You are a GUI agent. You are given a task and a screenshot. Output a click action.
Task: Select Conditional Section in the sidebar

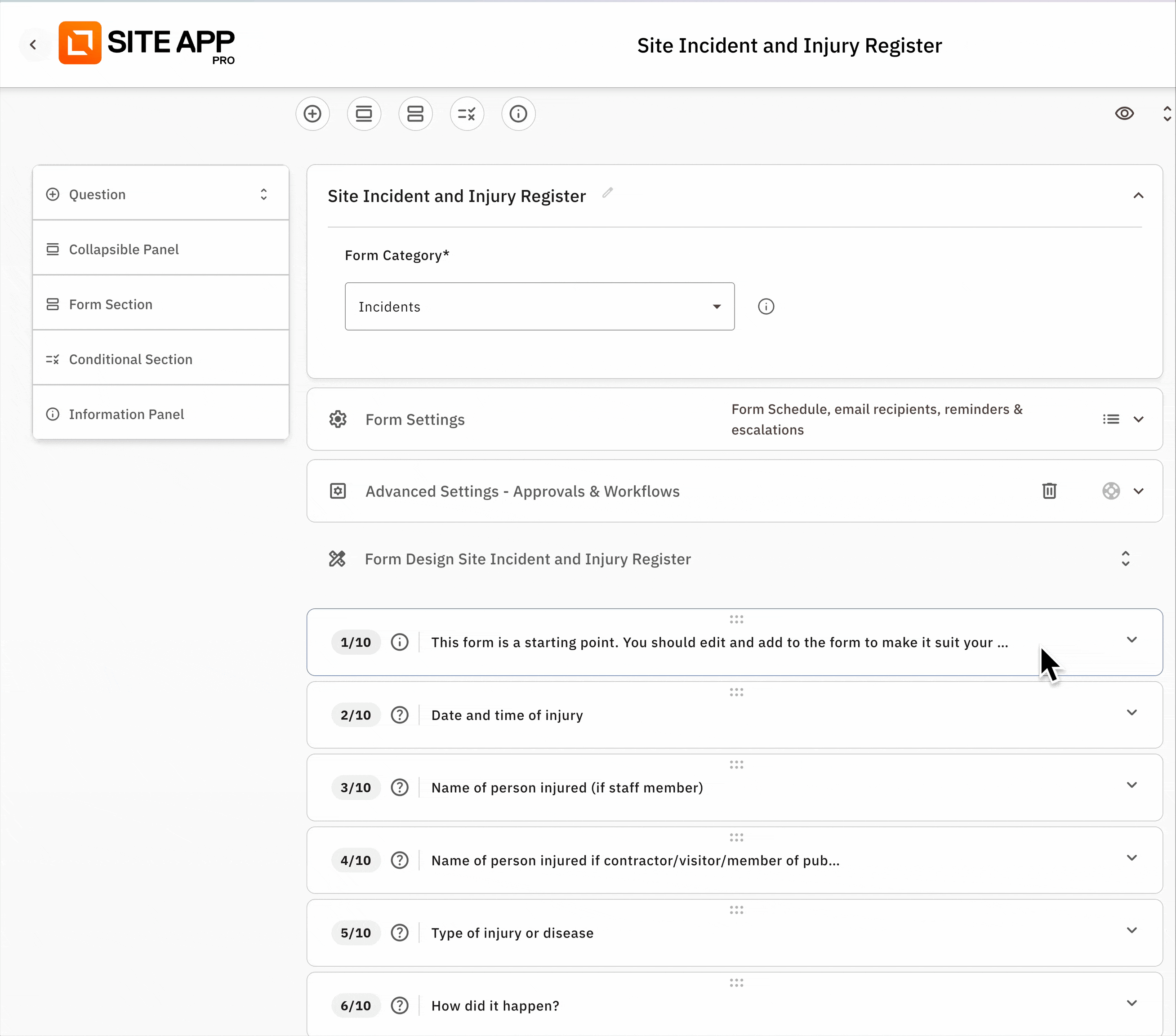pos(131,359)
